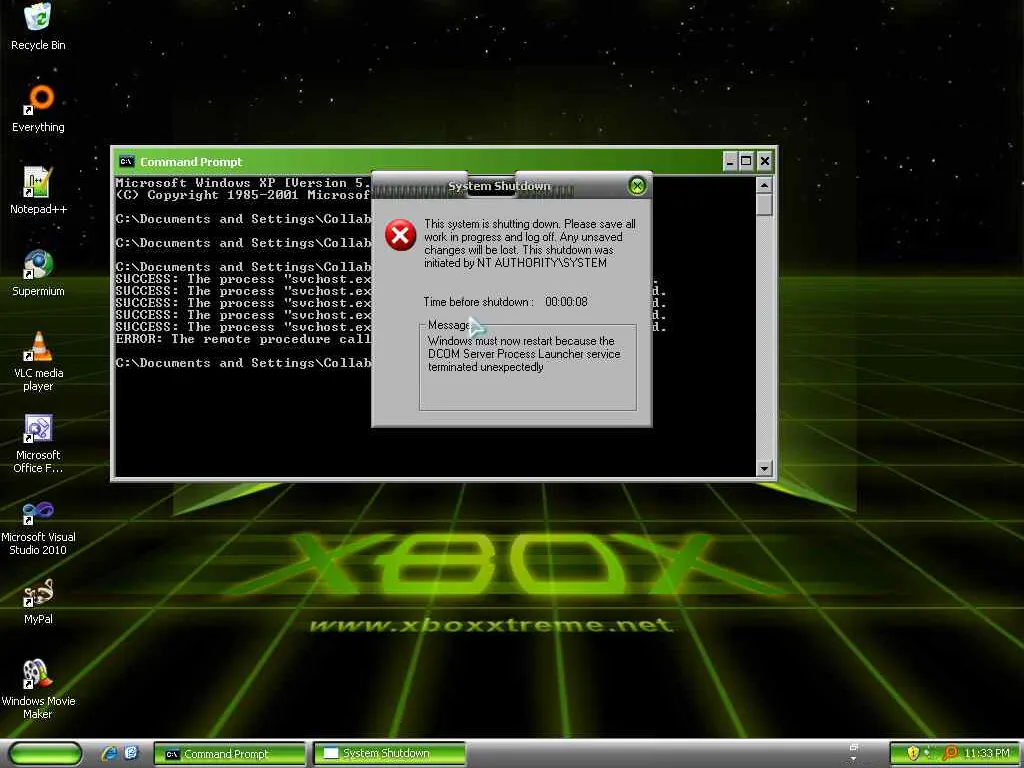This screenshot has height=768, width=1024.
Task: Switch to System Shutdown taskbar button
Action: click(x=389, y=754)
